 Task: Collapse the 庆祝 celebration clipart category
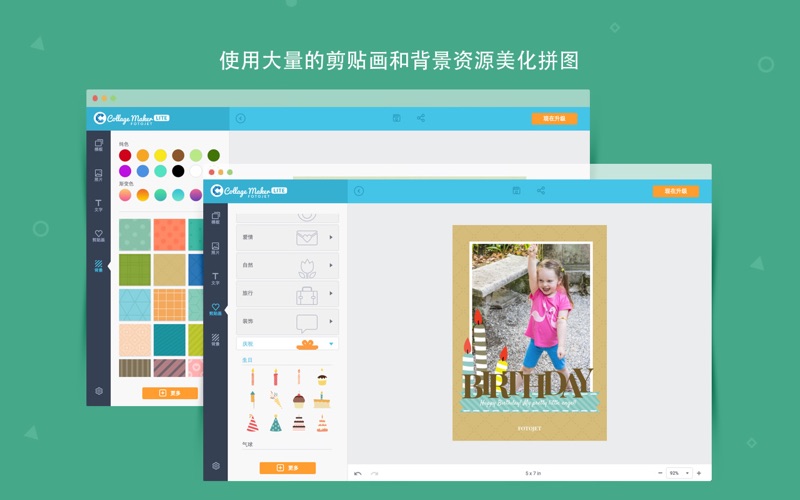[x=287, y=344]
